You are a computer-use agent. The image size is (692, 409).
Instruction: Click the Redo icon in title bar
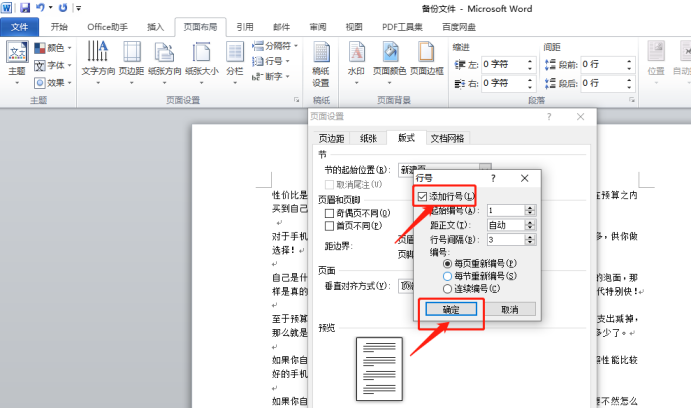click(63, 8)
